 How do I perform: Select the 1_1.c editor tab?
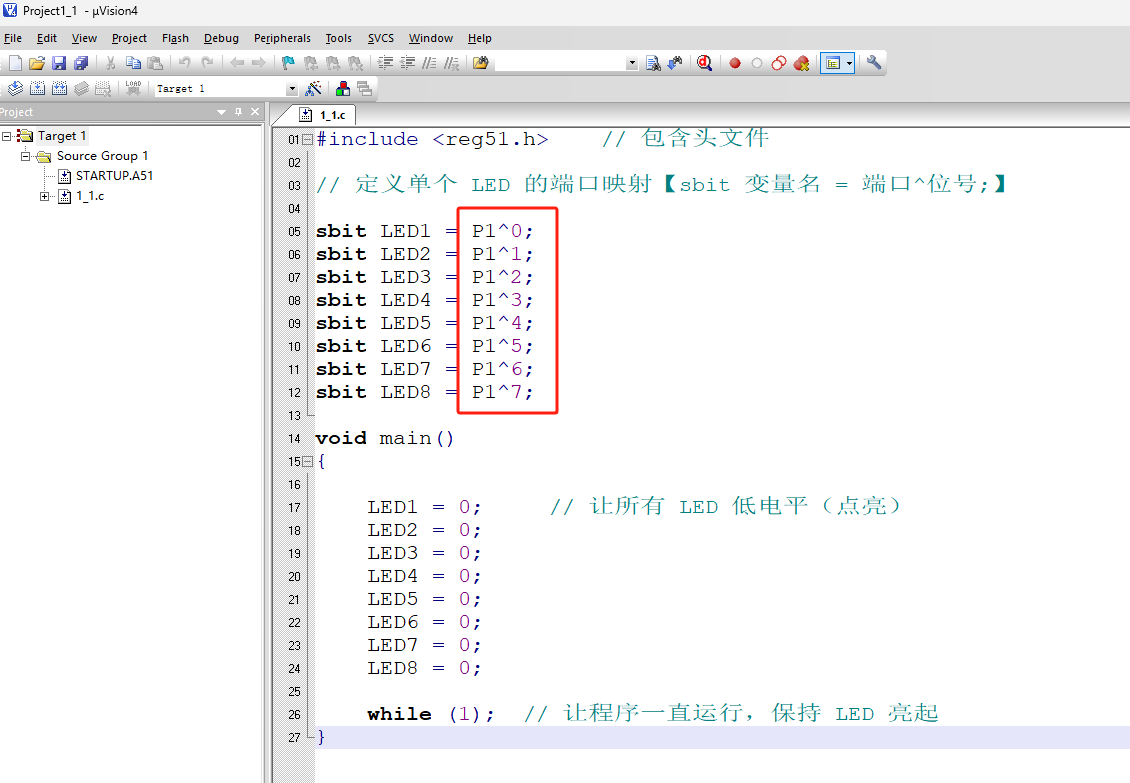[324, 115]
